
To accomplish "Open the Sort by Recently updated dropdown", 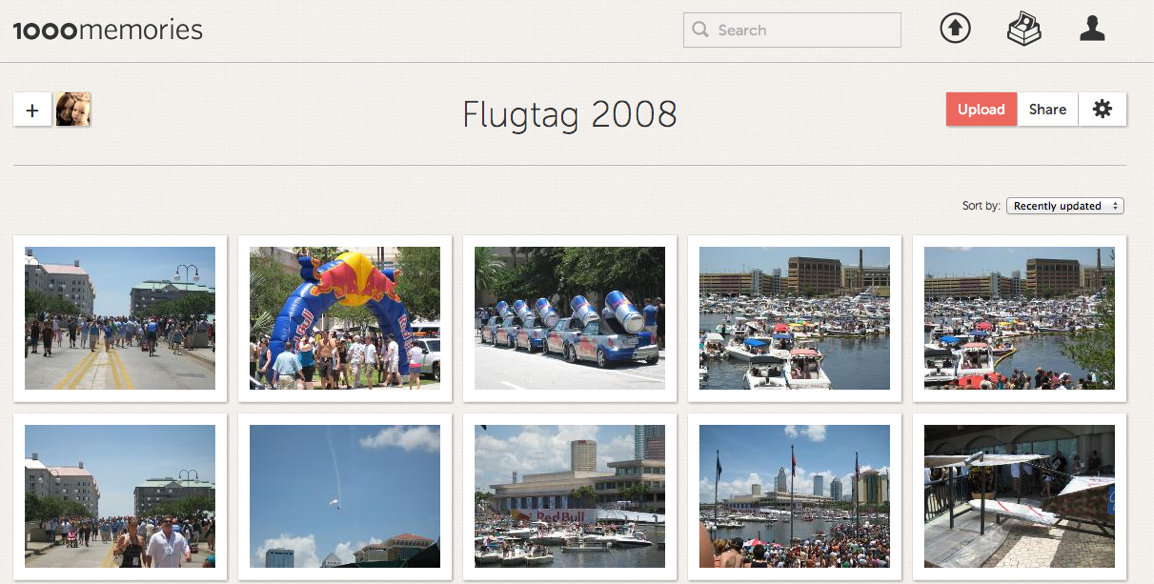I will coord(1065,206).
